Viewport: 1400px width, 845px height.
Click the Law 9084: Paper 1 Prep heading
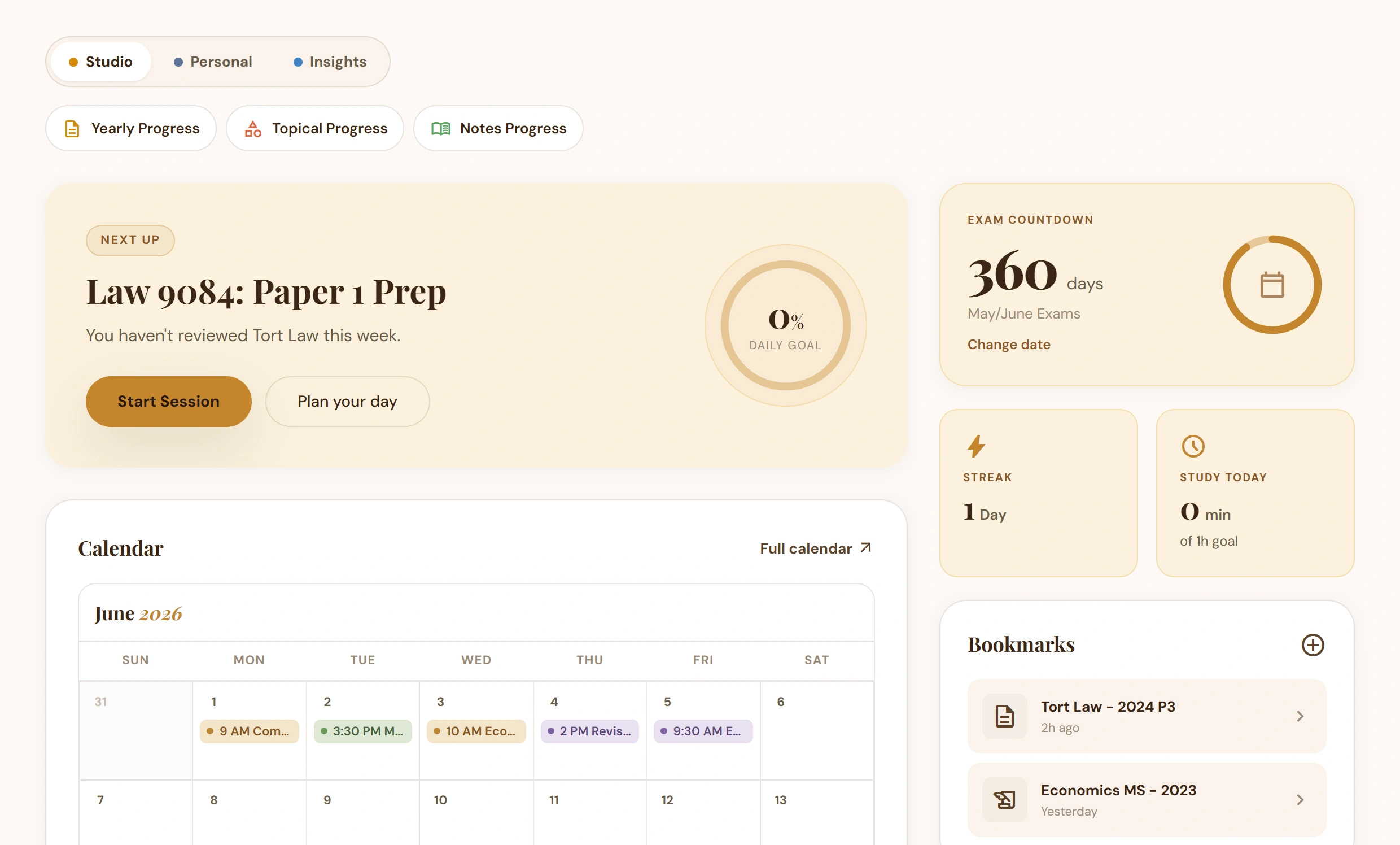pos(266,292)
